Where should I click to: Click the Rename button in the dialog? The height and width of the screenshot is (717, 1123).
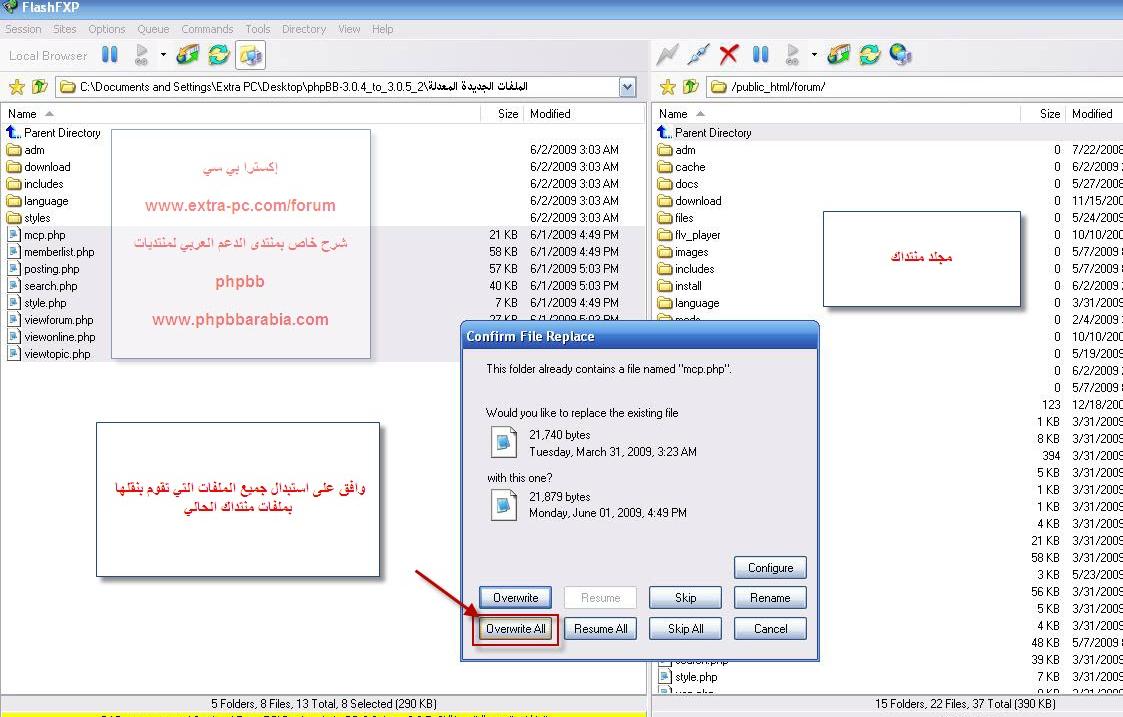click(x=770, y=597)
